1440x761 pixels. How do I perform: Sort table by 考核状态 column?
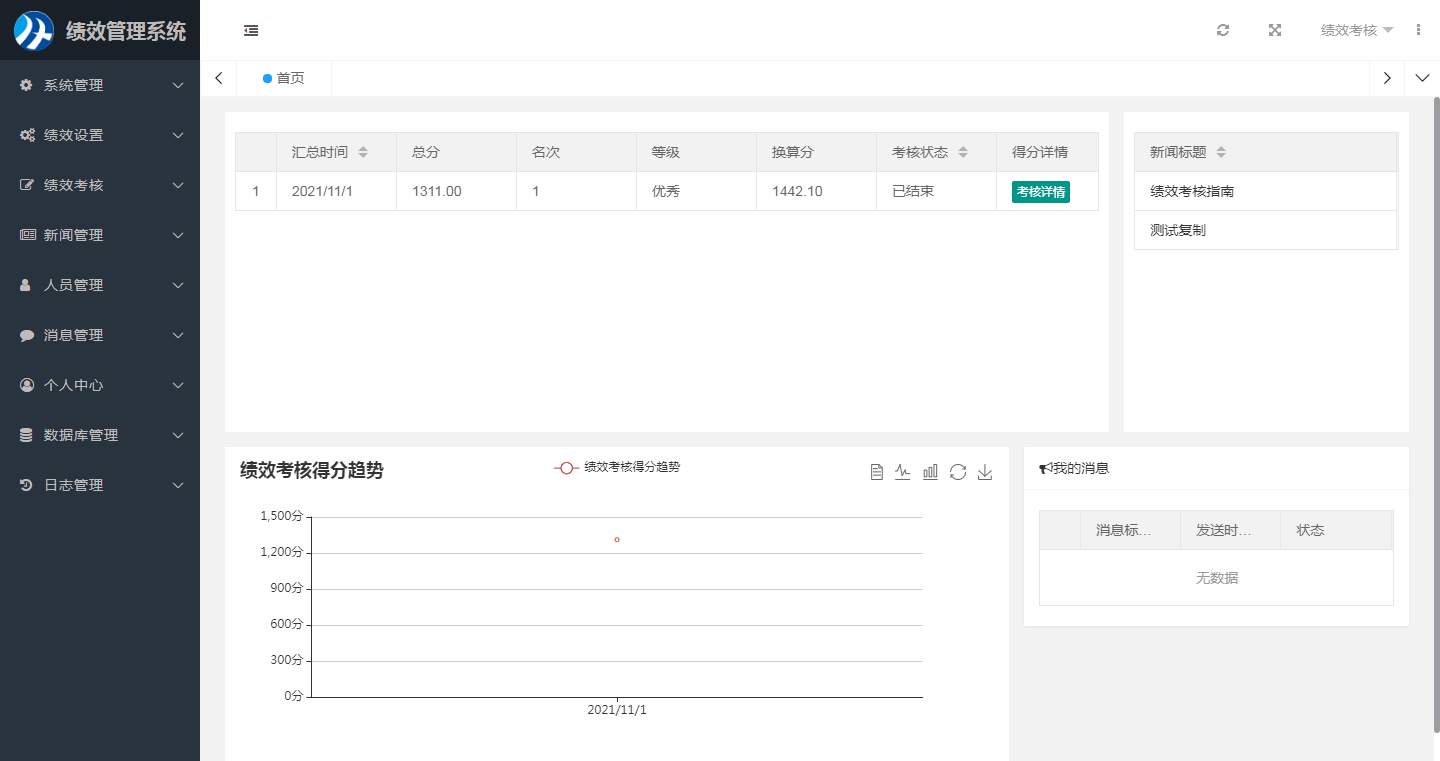point(963,152)
